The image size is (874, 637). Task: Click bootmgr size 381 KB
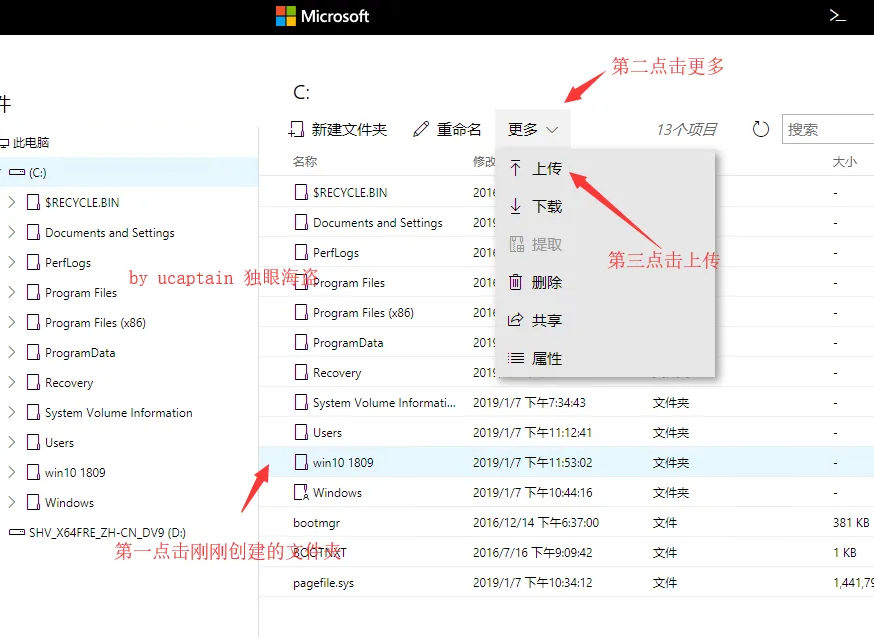click(851, 522)
